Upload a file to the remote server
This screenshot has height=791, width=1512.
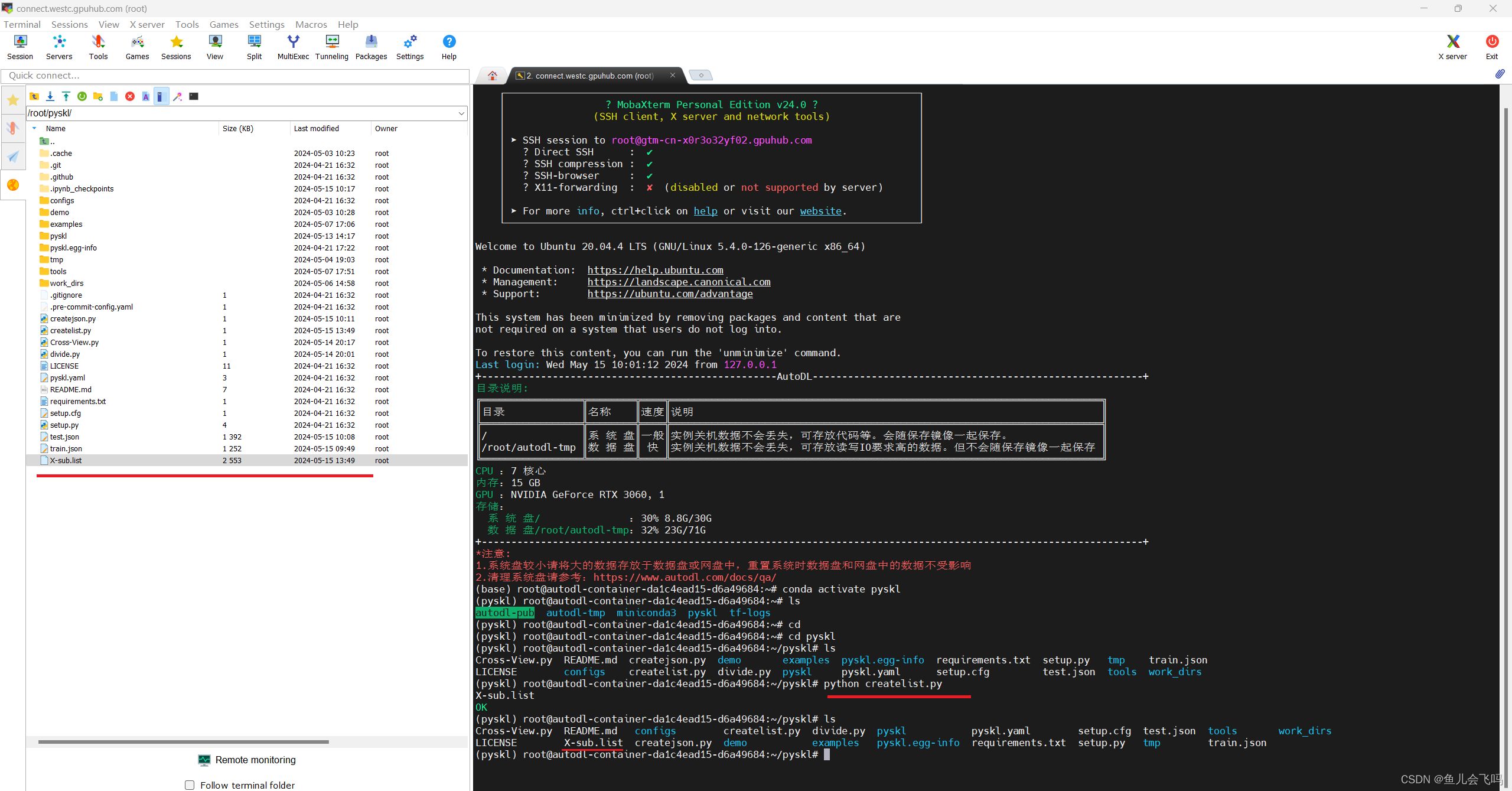click(66, 96)
